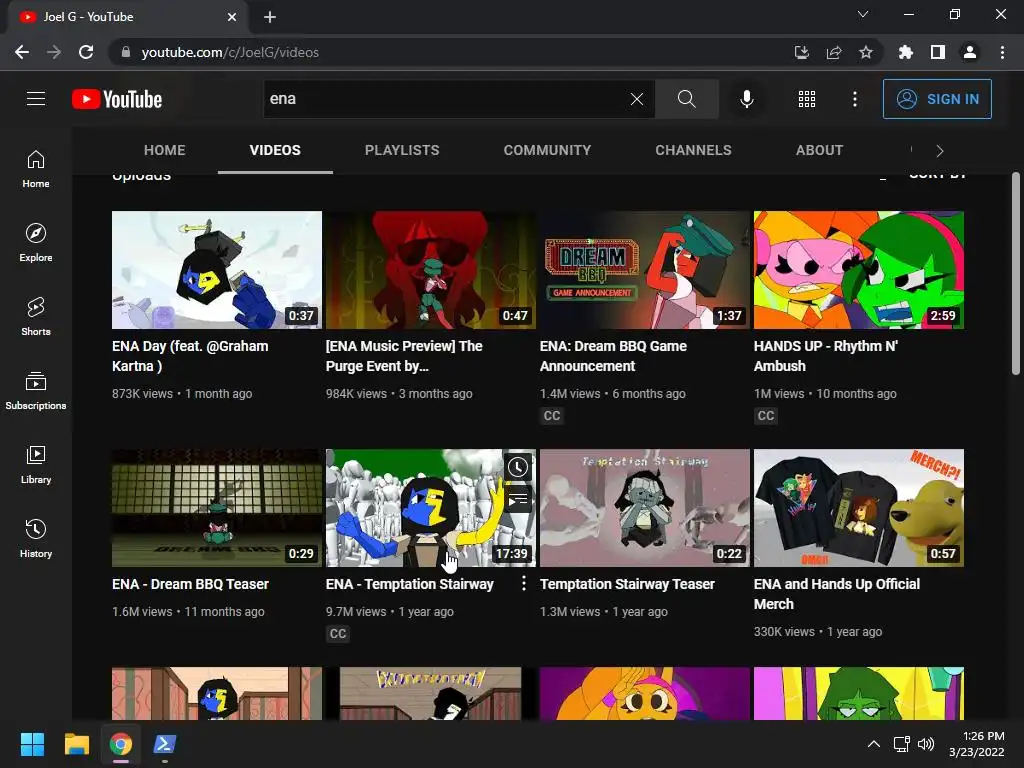Share this page from the address bar

(x=834, y=52)
